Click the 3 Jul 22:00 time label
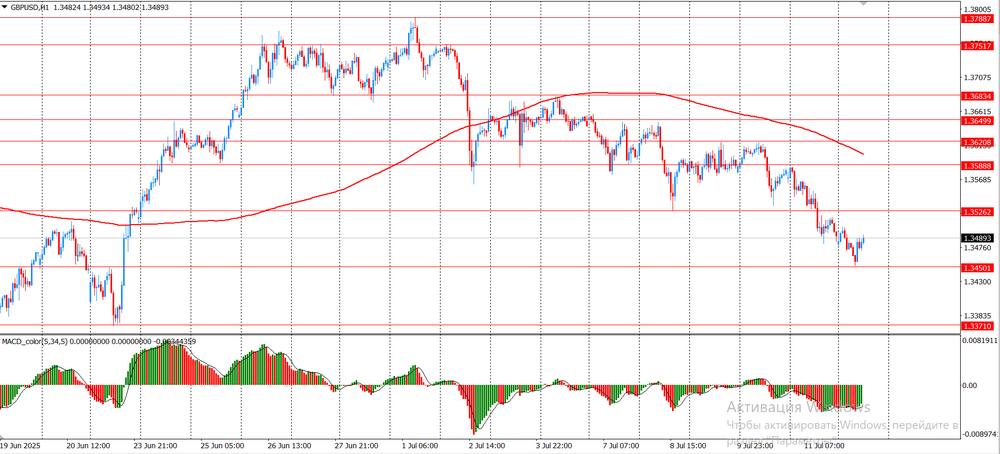Screen dimensions: 1000x454 [552, 444]
